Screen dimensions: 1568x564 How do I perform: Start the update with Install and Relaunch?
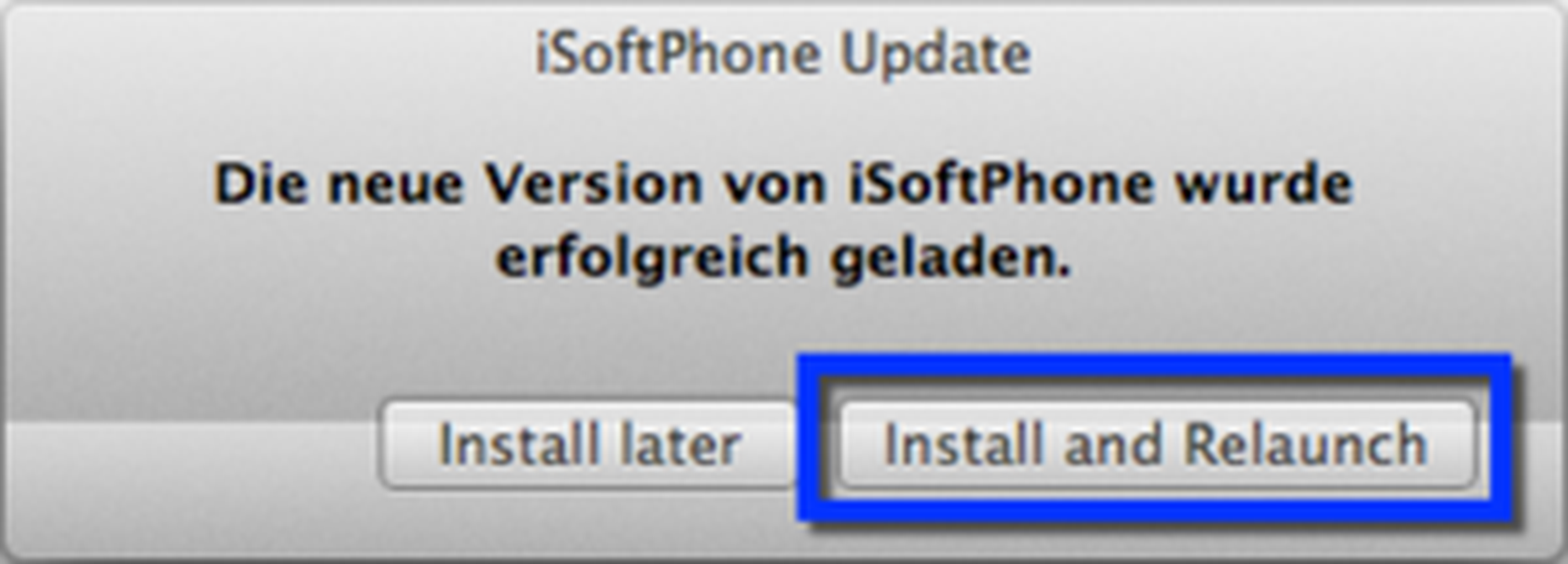[x=1157, y=445]
